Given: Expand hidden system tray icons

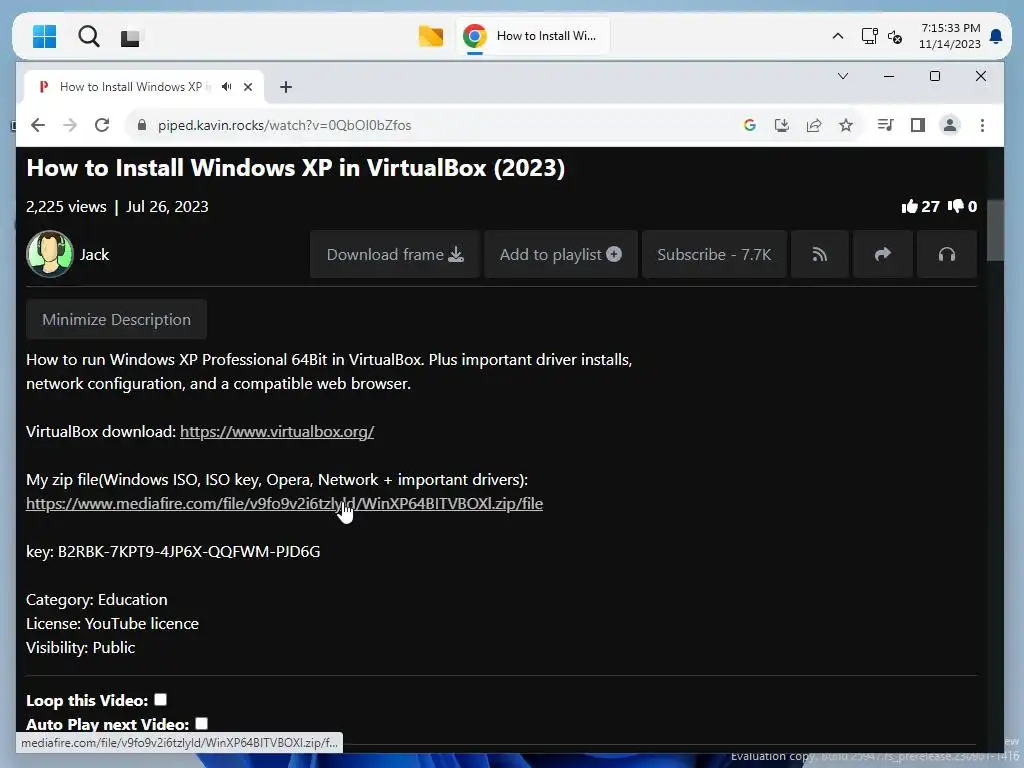Looking at the screenshot, I should tap(838, 36).
